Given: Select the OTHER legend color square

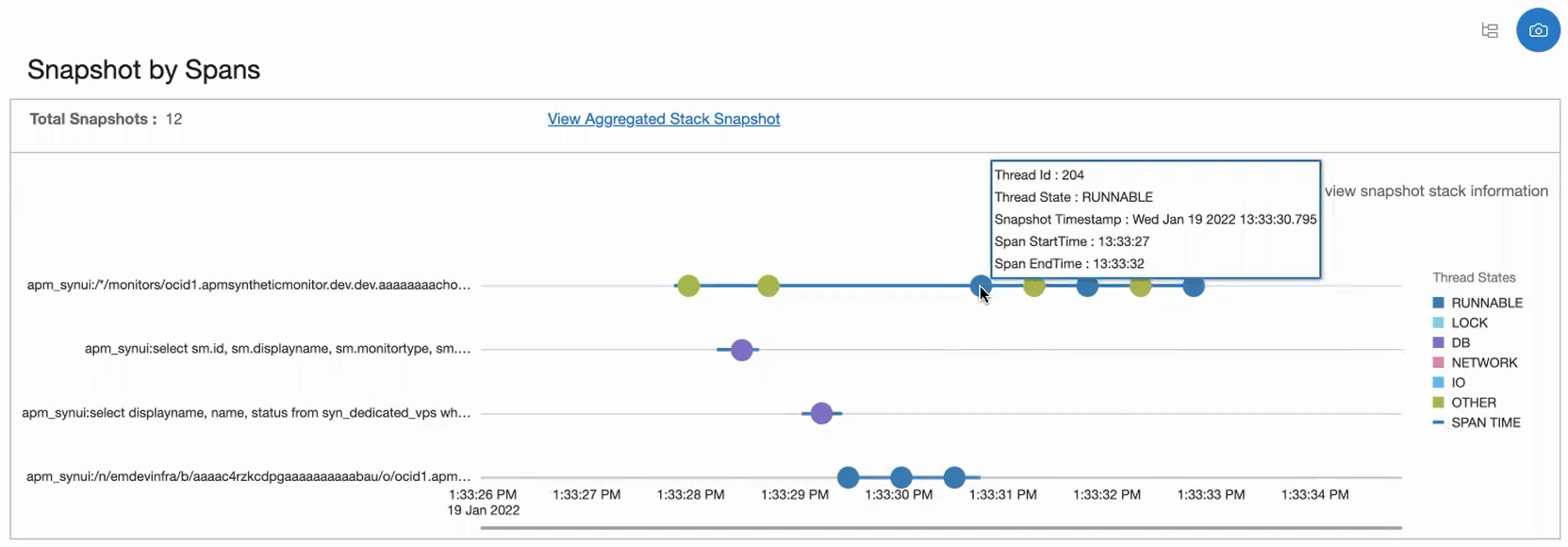Looking at the screenshot, I should [x=1437, y=402].
